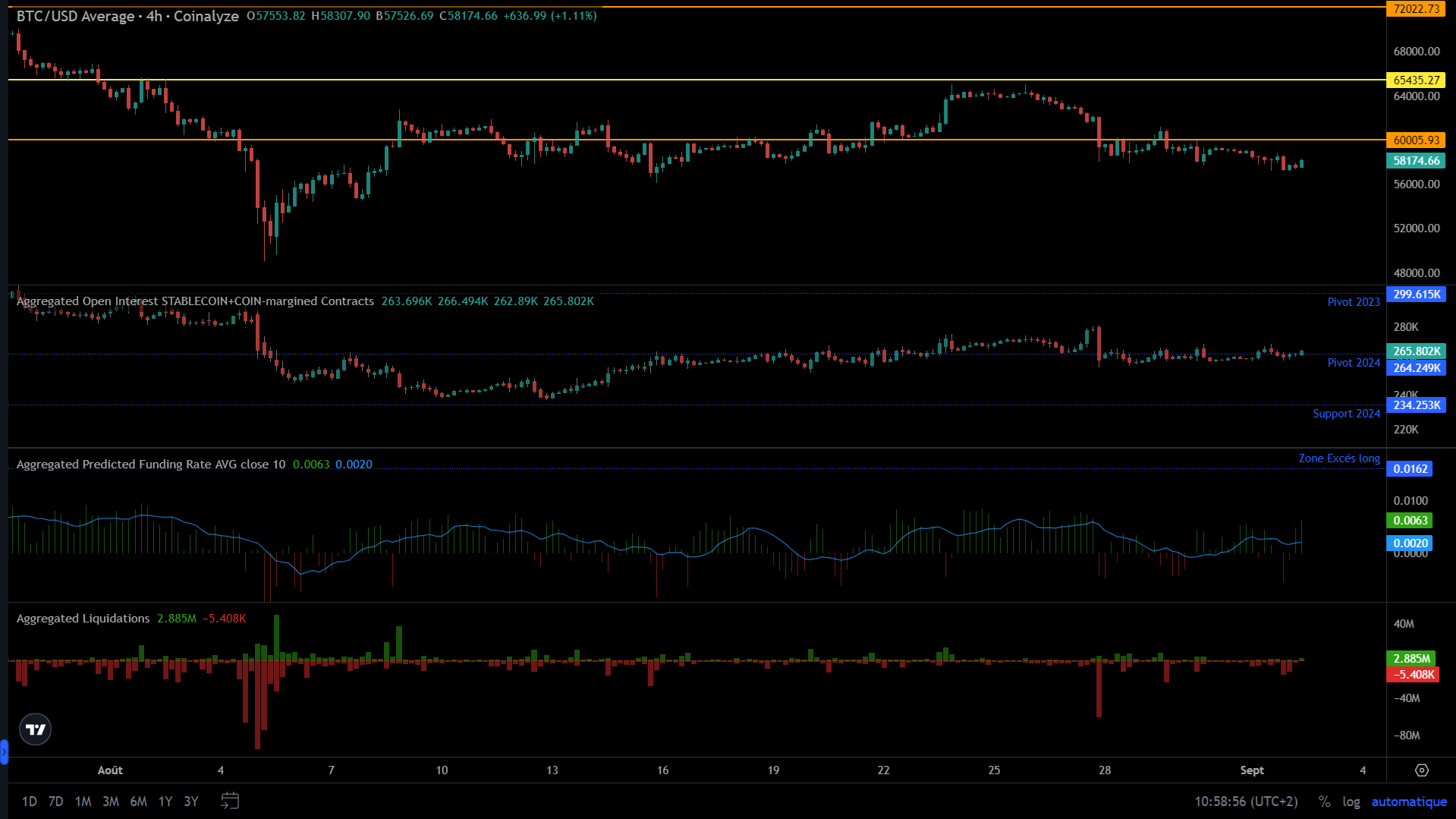Click the TradingView logo icon
This screenshot has width=1456, height=819.
pyautogui.click(x=35, y=729)
